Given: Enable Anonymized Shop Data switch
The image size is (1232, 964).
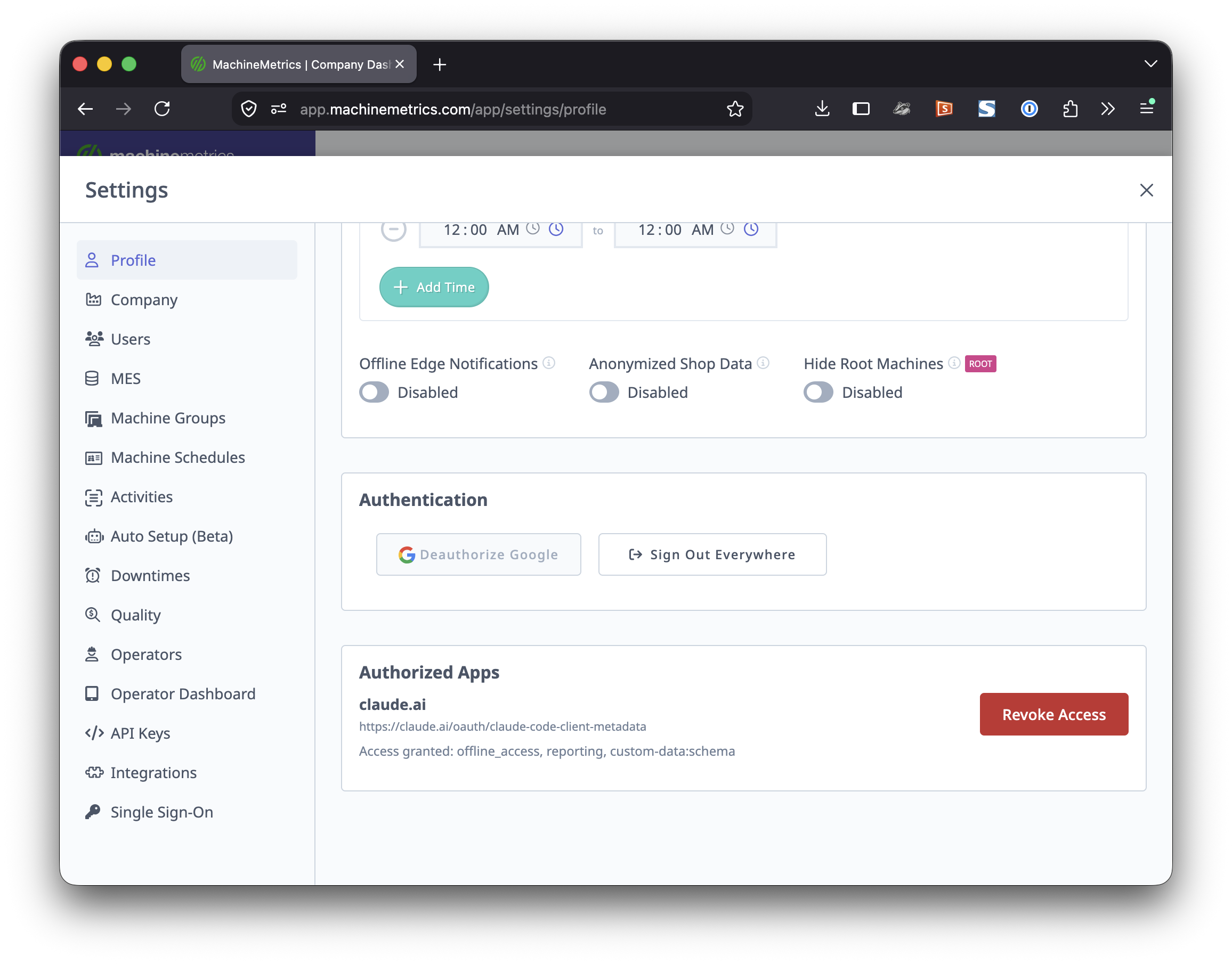Looking at the screenshot, I should (604, 393).
